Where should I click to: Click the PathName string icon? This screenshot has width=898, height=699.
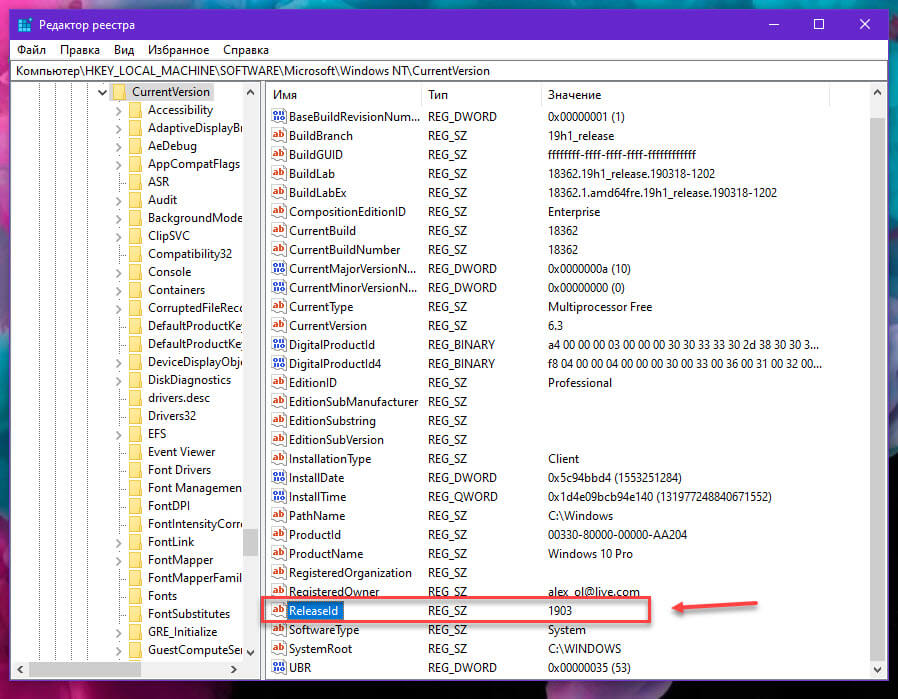point(278,515)
